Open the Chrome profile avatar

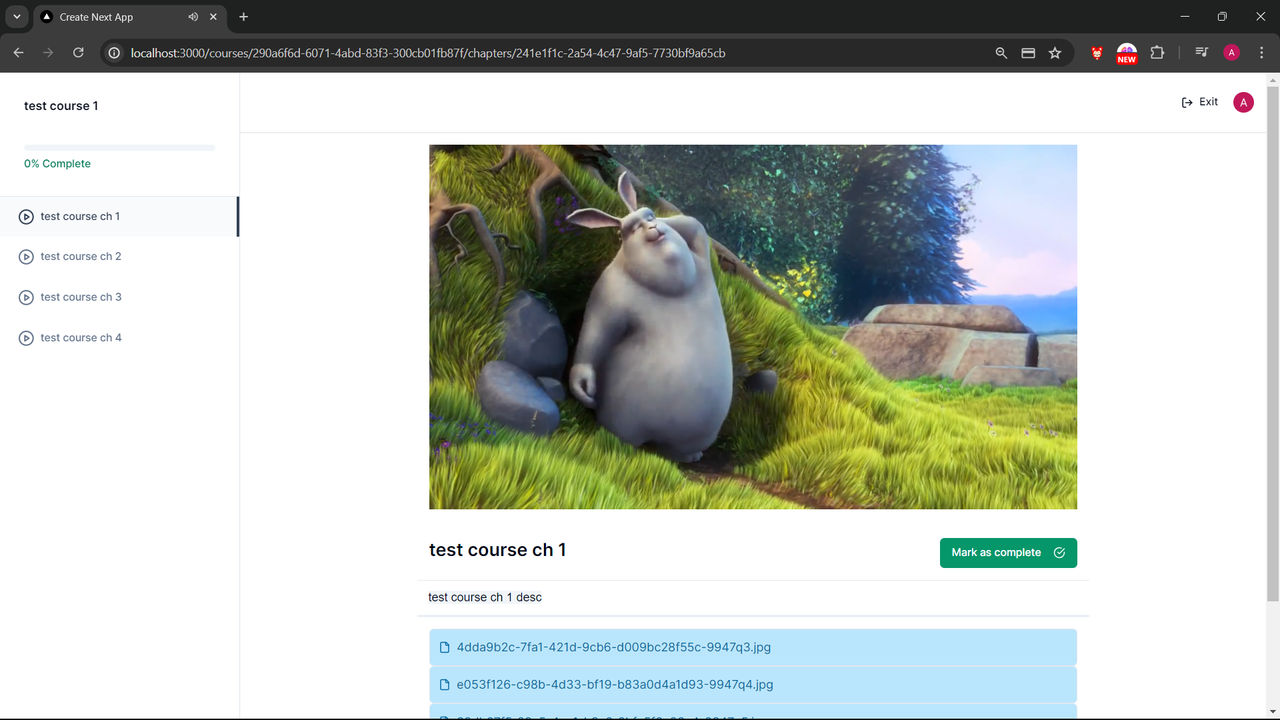pyautogui.click(x=1232, y=53)
